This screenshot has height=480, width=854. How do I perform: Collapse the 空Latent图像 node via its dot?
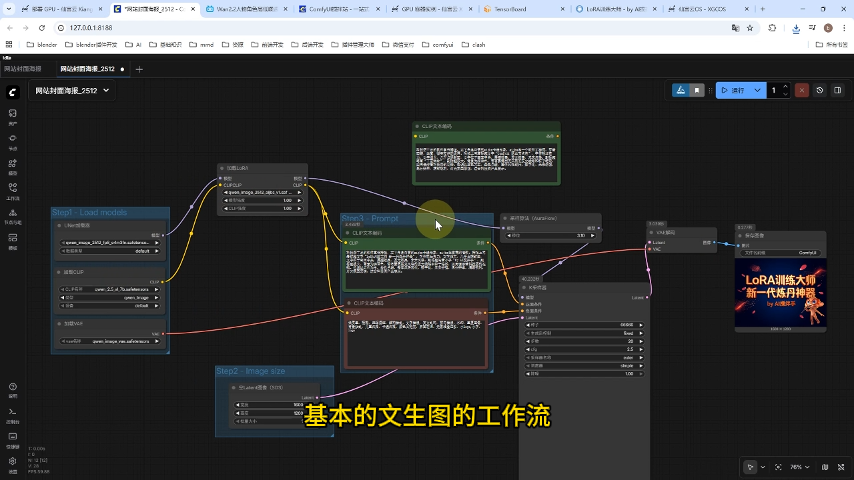(234, 388)
